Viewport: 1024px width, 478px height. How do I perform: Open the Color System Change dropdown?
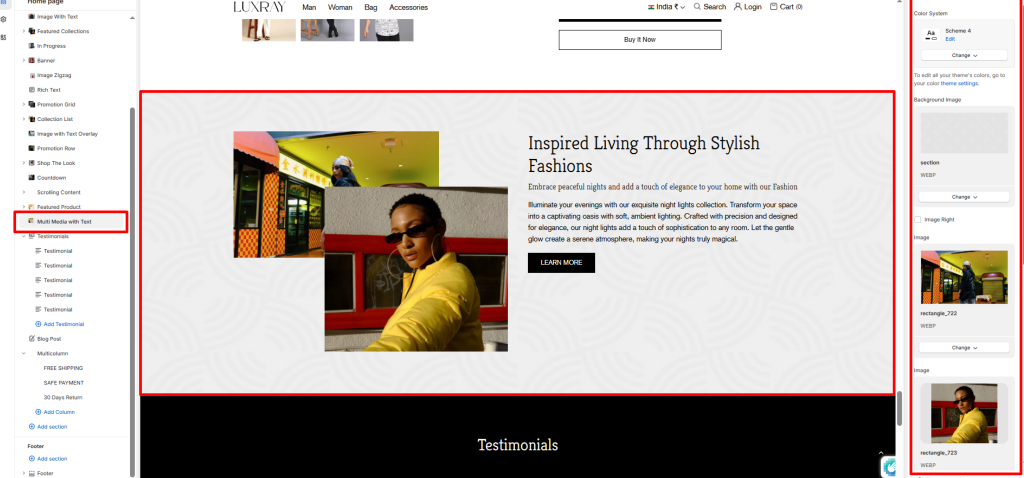point(965,56)
